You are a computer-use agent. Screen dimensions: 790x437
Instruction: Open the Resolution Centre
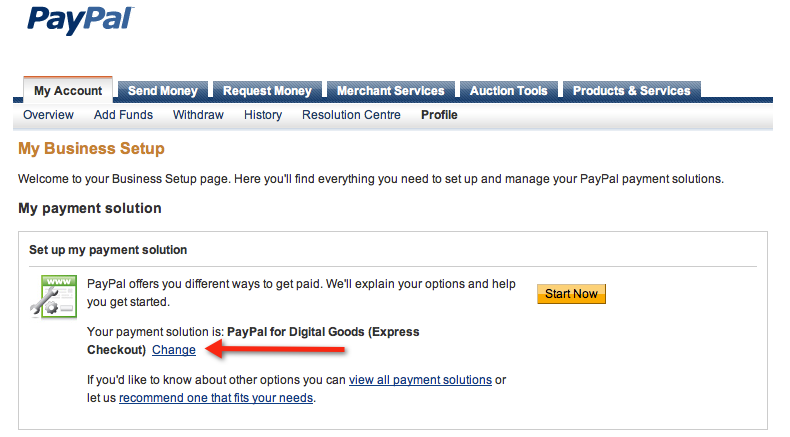[x=351, y=115]
